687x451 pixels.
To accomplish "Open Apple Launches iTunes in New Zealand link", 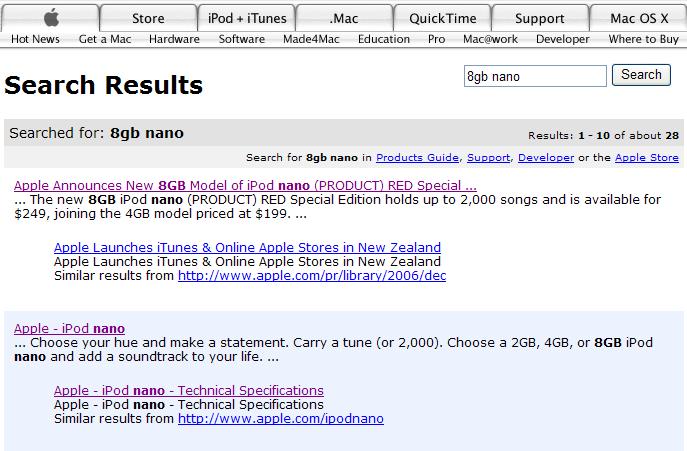I will [247, 248].
